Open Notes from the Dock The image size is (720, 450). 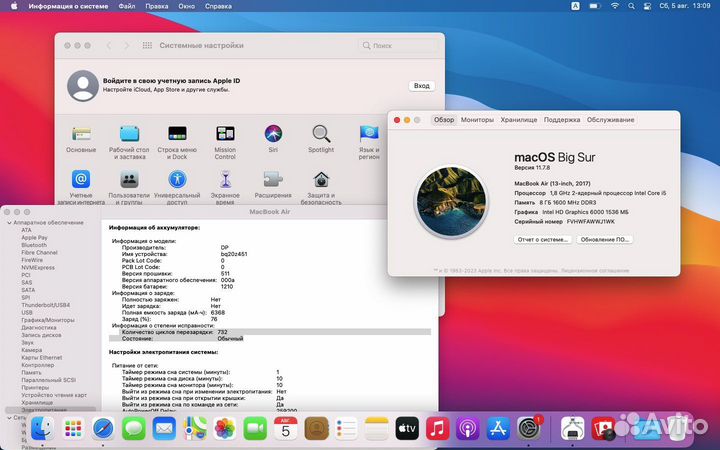(x=377, y=429)
